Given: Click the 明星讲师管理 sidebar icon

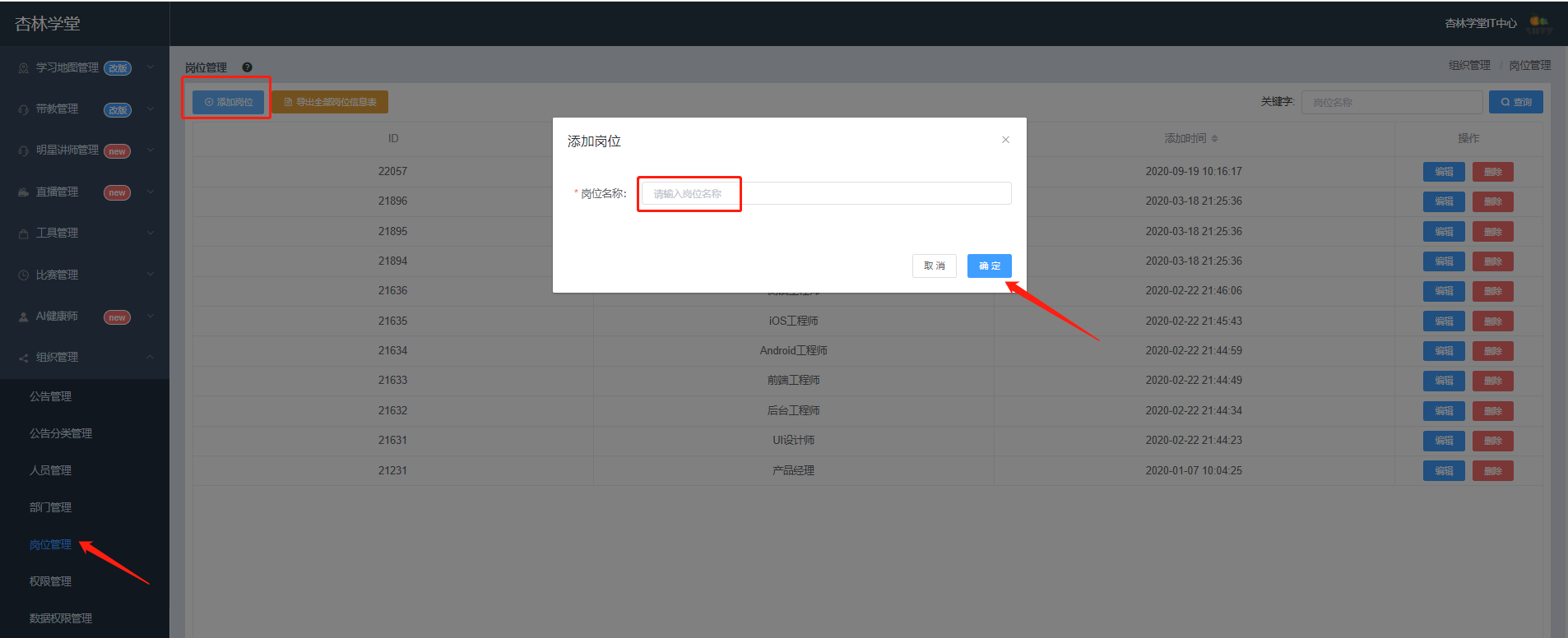Looking at the screenshot, I should tap(24, 150).
